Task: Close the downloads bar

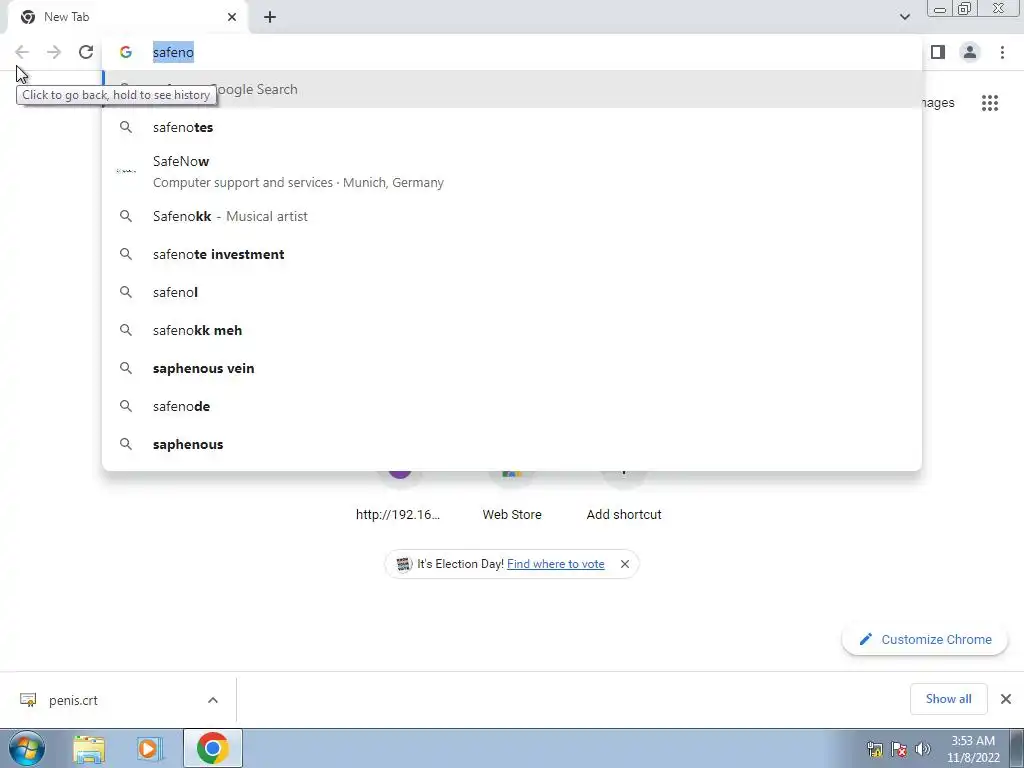Action: pyautogui.click(x=1006, y=699)
